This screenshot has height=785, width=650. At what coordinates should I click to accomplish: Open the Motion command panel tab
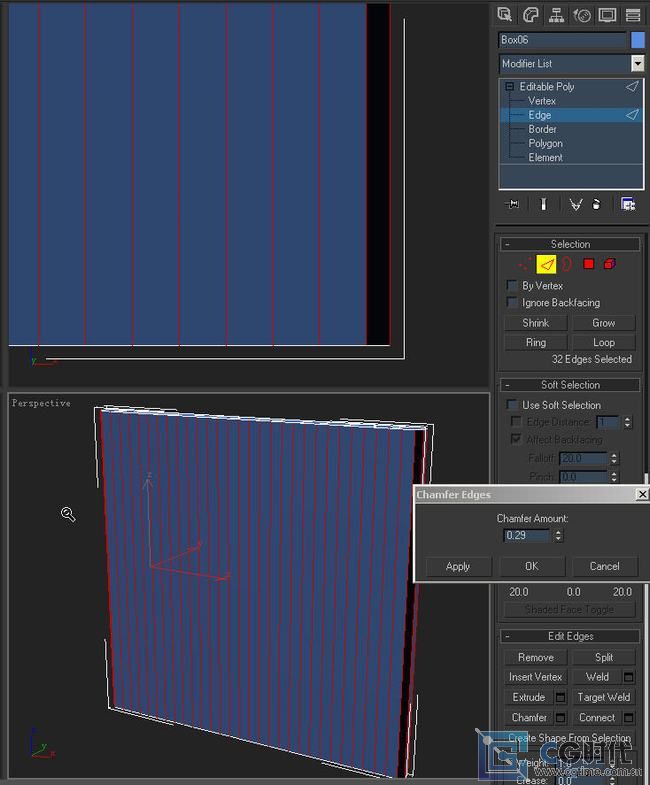[582, 15]
